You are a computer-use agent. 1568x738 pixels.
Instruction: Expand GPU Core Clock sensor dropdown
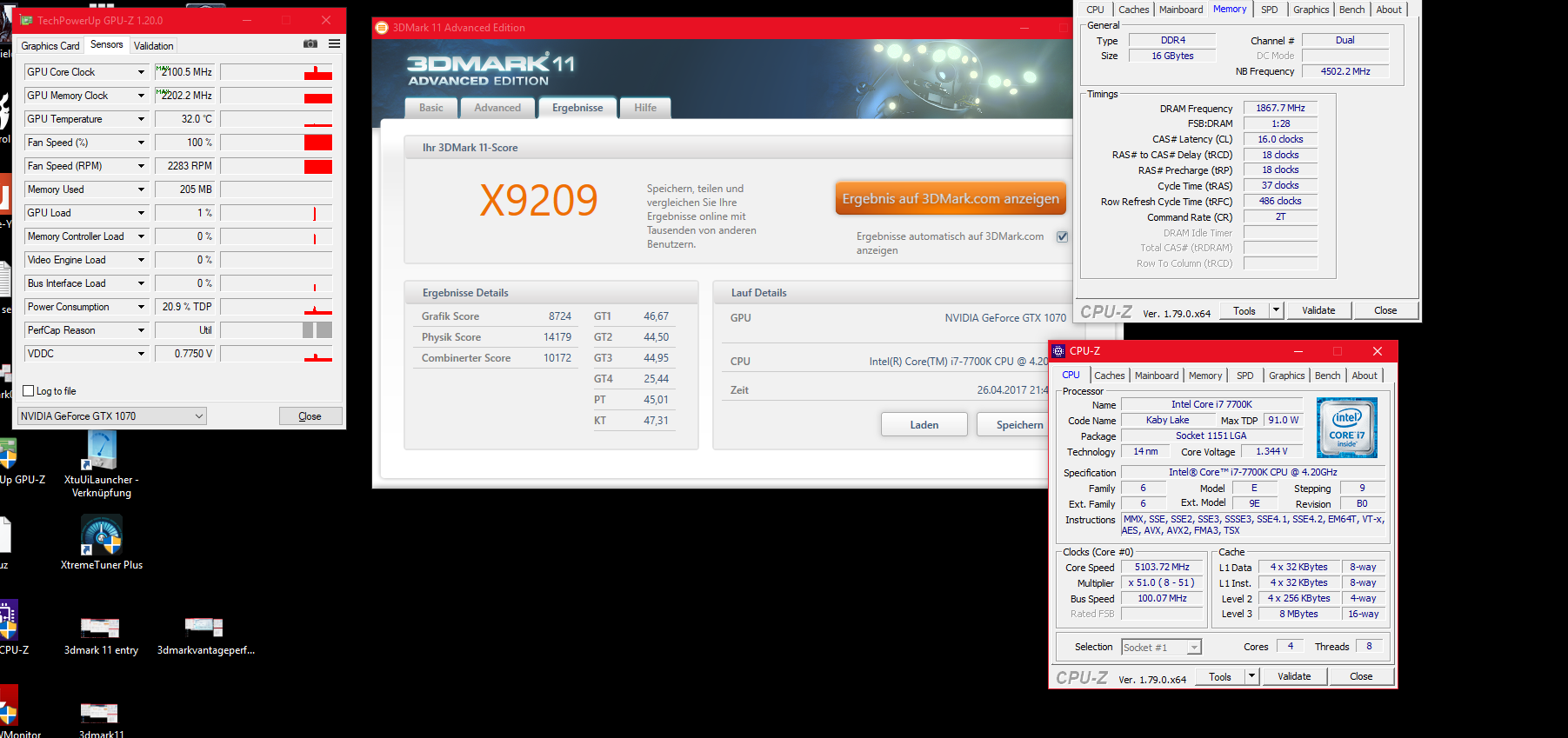141,72
